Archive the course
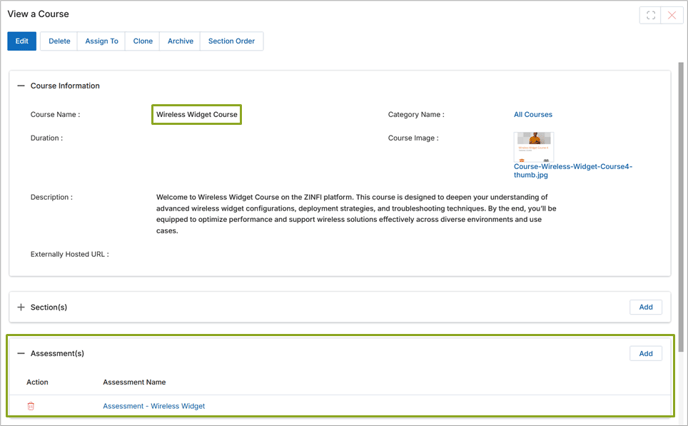This screenshot has width=688, height=426. (180, 41)
